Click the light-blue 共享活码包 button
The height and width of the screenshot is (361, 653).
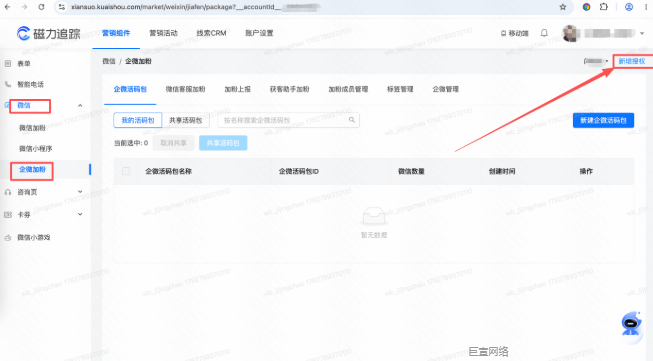[223, 143]
